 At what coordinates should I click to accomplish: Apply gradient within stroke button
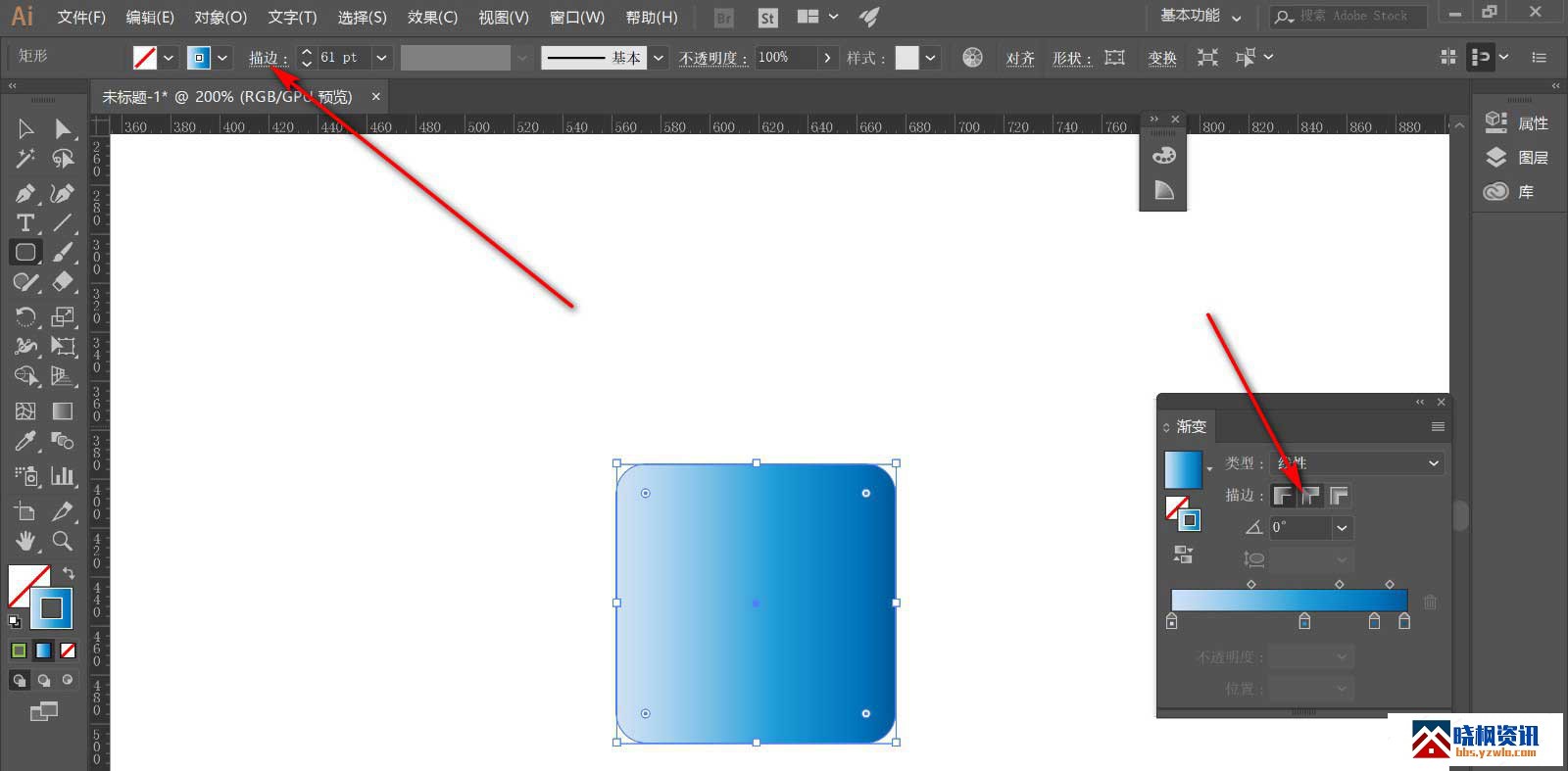[1282, 496]
